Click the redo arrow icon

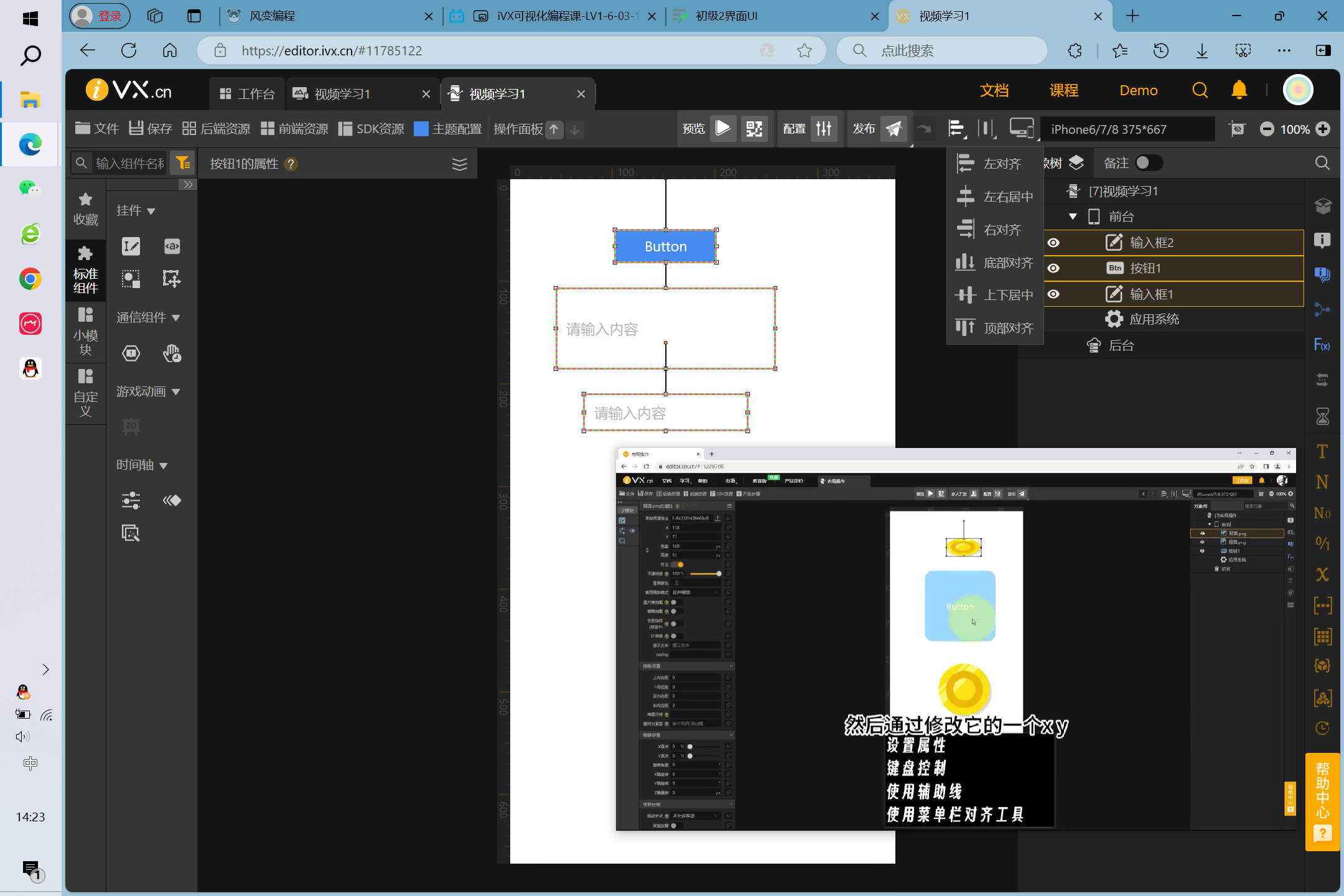[924, 129]
